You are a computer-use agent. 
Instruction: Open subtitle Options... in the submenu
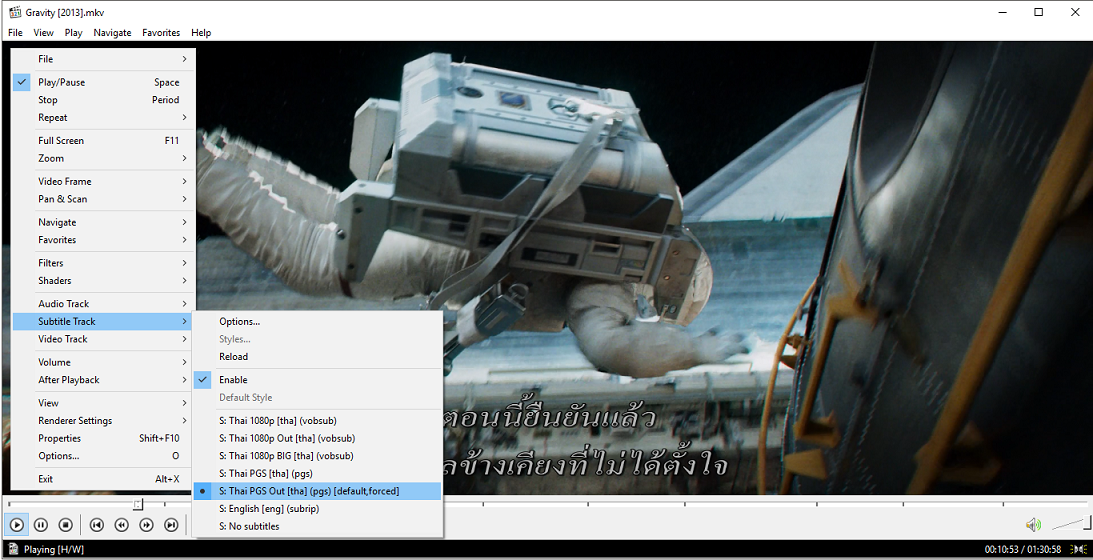(x=317, y=321)
